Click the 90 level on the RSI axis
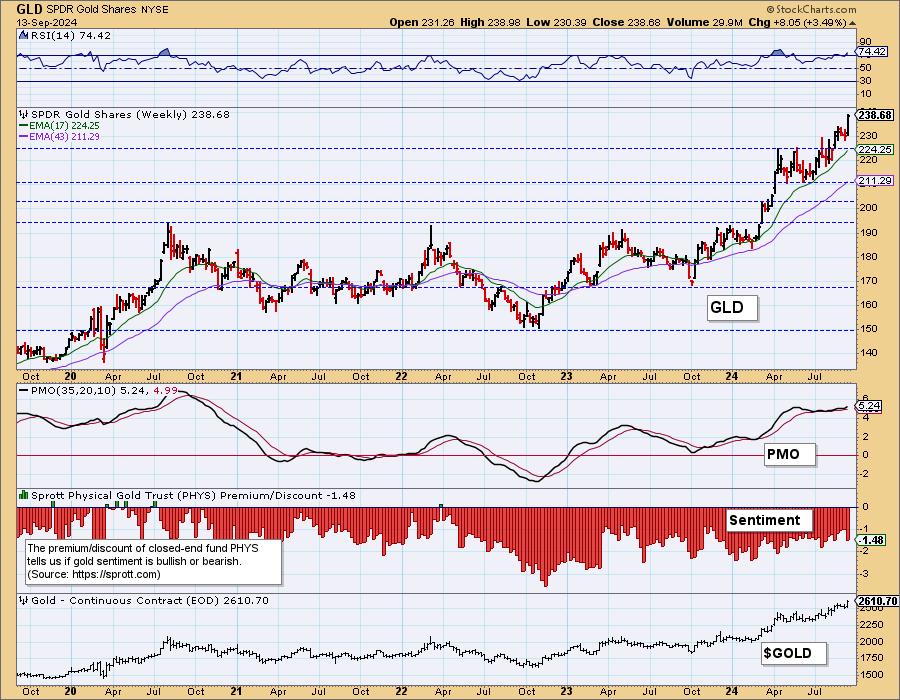 [866, 42]
